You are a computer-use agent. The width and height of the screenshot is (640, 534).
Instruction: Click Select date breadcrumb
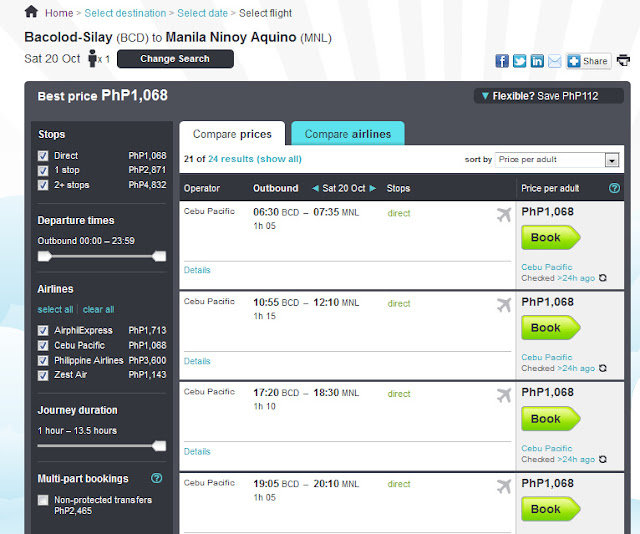202,13
